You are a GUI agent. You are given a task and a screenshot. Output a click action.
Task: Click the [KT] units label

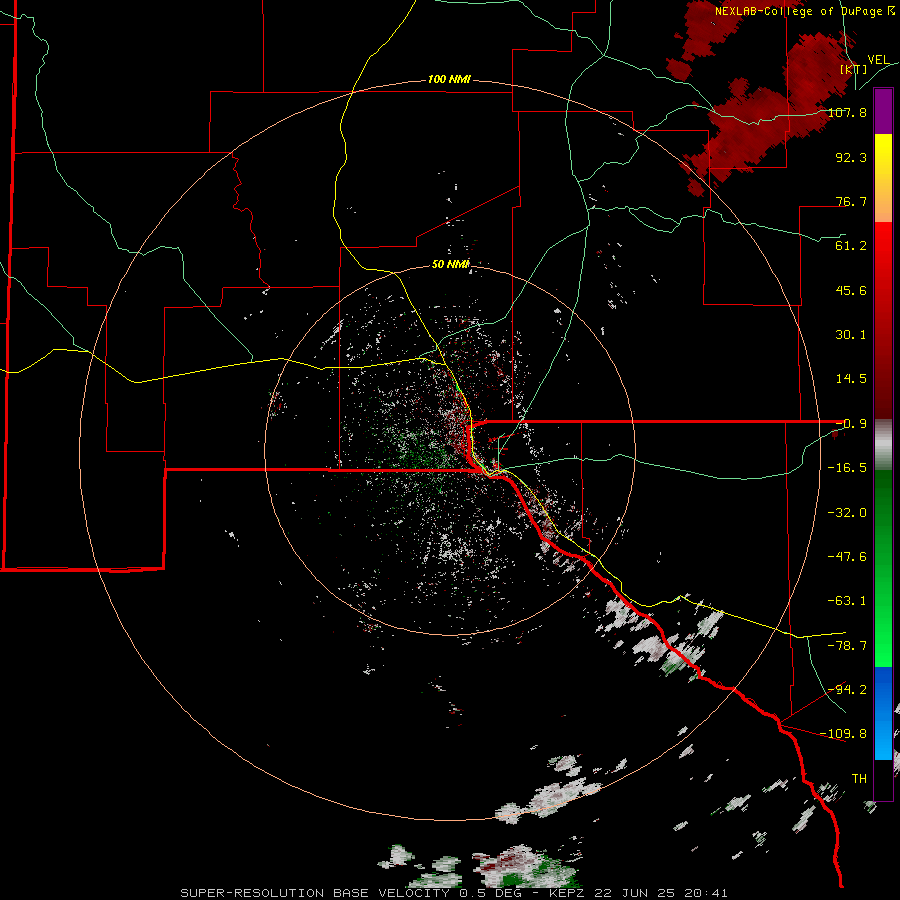coord(854,69)
